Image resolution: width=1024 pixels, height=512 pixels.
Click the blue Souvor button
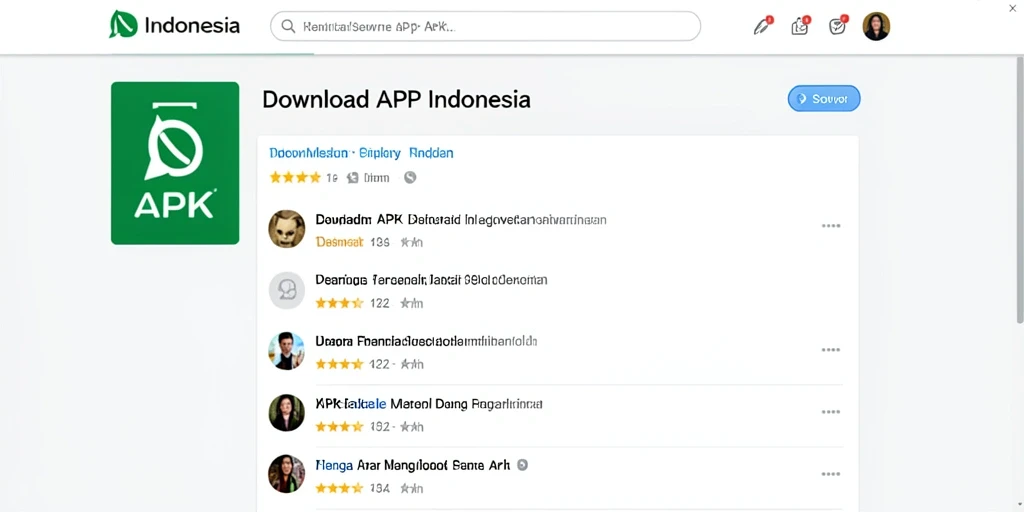click(x=824, y=99)
